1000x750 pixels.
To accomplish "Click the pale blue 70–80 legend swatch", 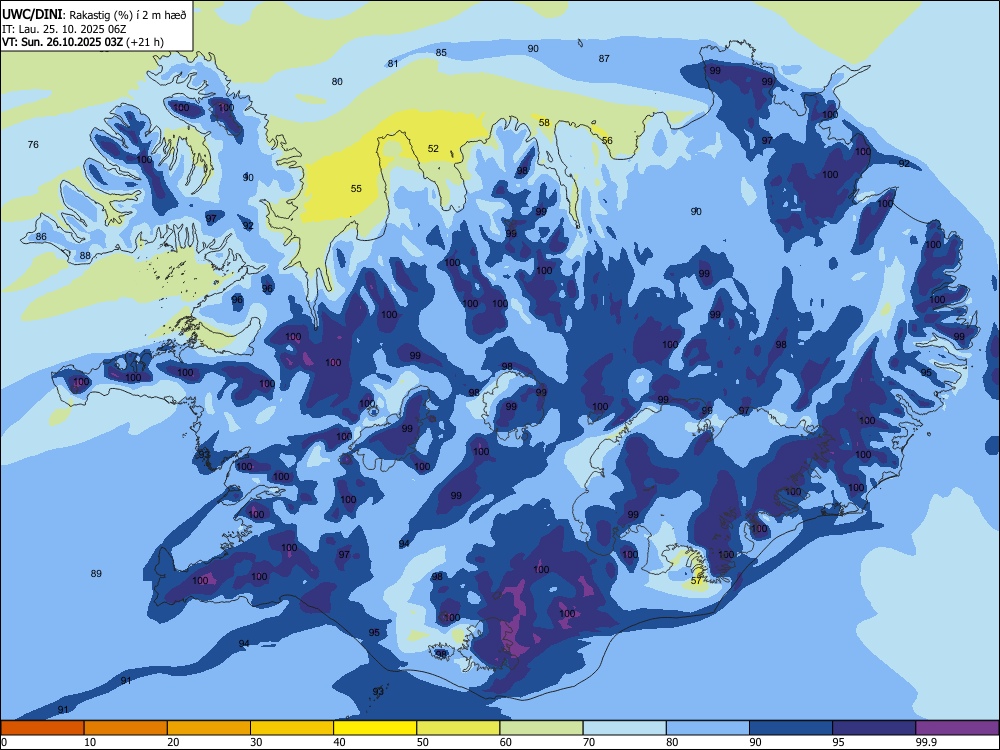I will [x=624, y=728].
